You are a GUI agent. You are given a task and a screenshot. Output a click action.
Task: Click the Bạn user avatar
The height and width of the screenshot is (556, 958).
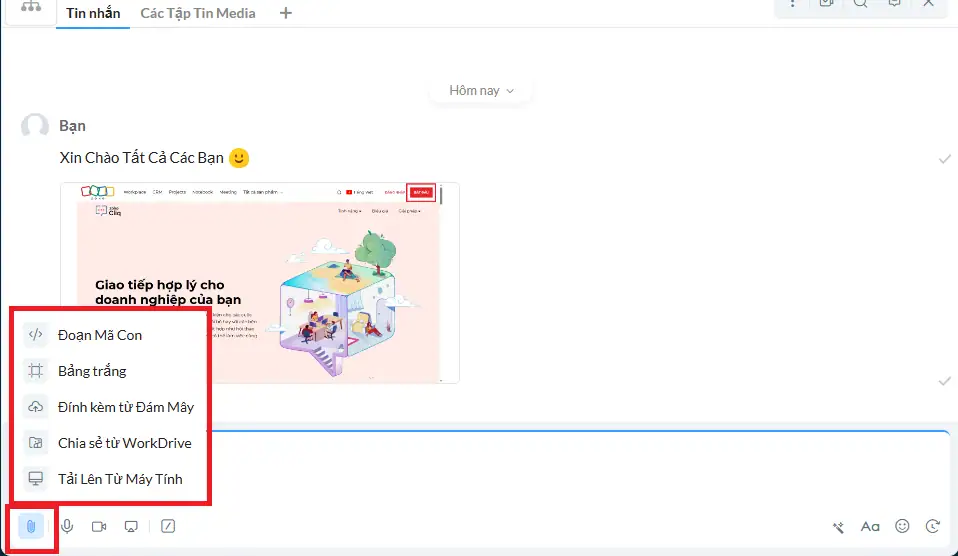[x=35, y=126]
